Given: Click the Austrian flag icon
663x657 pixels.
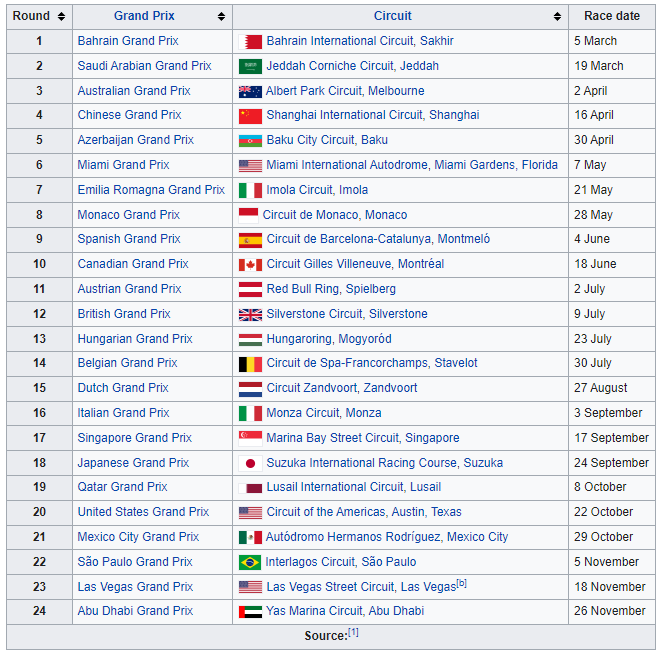Looking at the screenshot, I should pyautogui.click(x=250, y=290).
